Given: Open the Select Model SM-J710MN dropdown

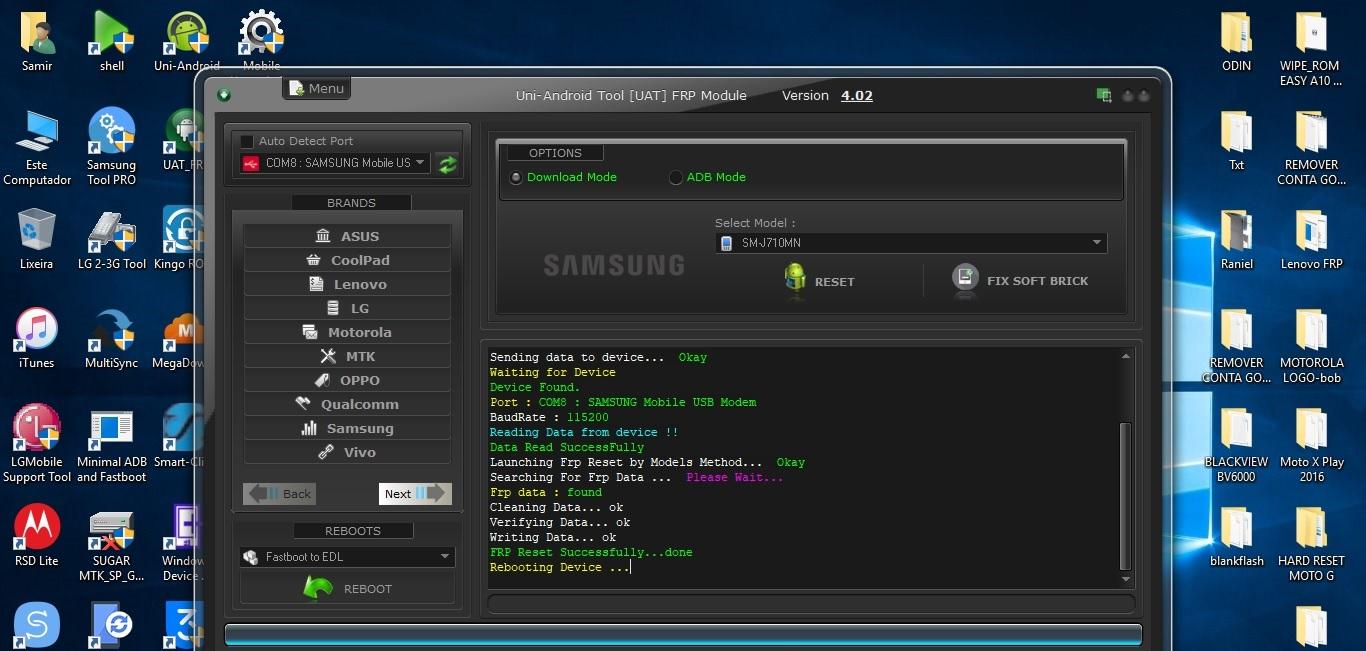Looking at the screenshot, I should coord(911,243).
